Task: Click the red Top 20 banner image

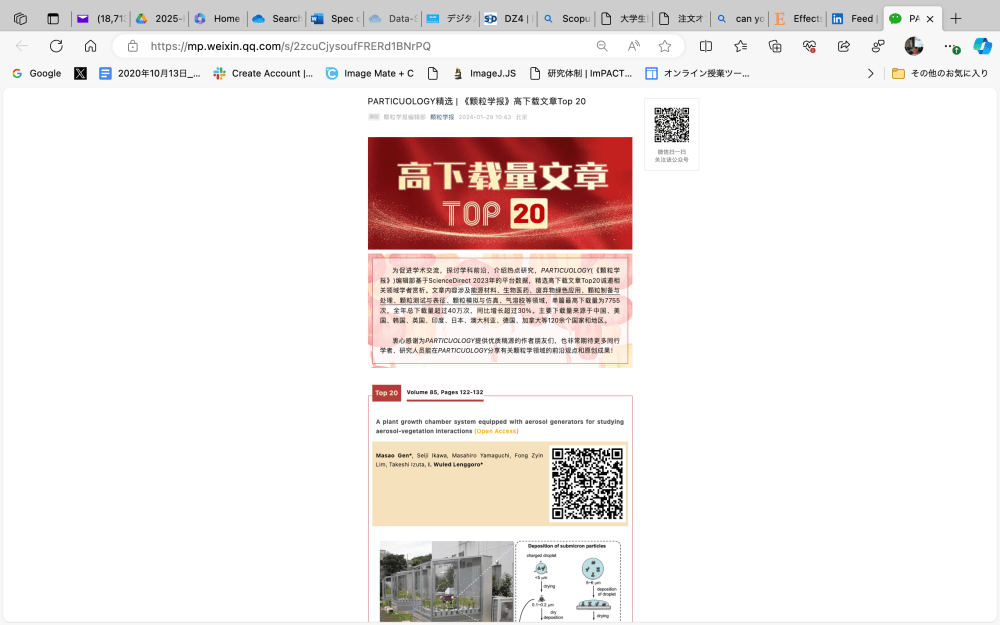Action: click(500, 193)
